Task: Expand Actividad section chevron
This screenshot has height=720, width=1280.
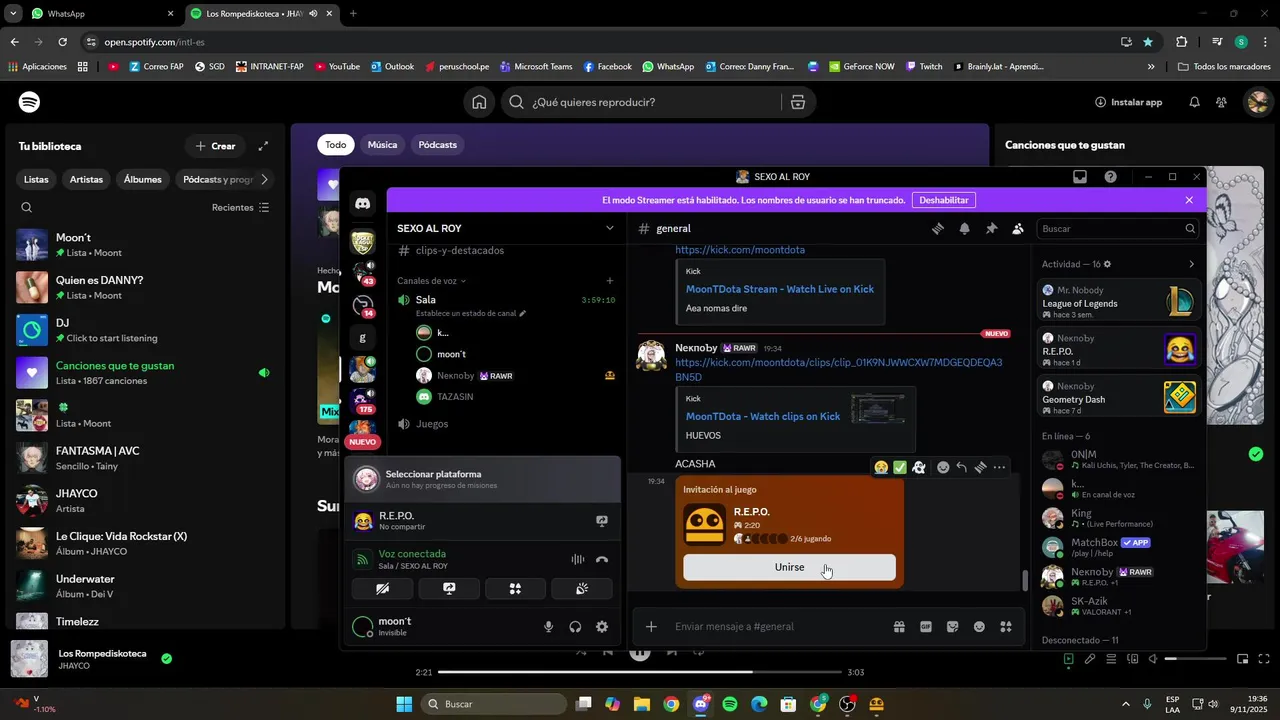Action: [x=1191, y=264]
